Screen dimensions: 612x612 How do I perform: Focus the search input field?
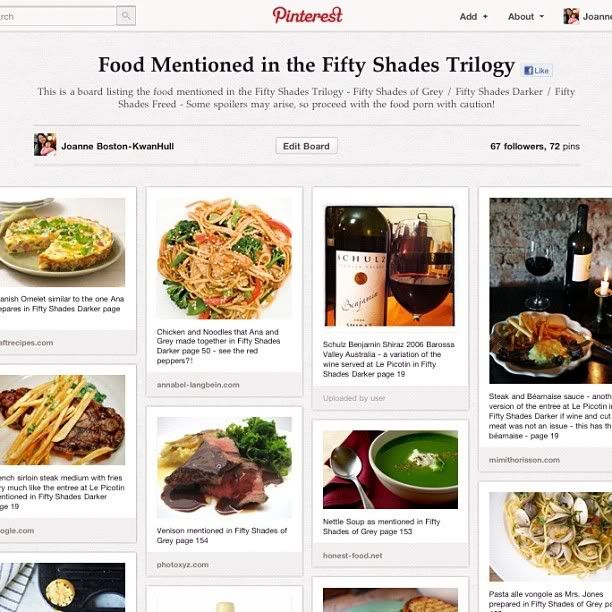(58, 16)
